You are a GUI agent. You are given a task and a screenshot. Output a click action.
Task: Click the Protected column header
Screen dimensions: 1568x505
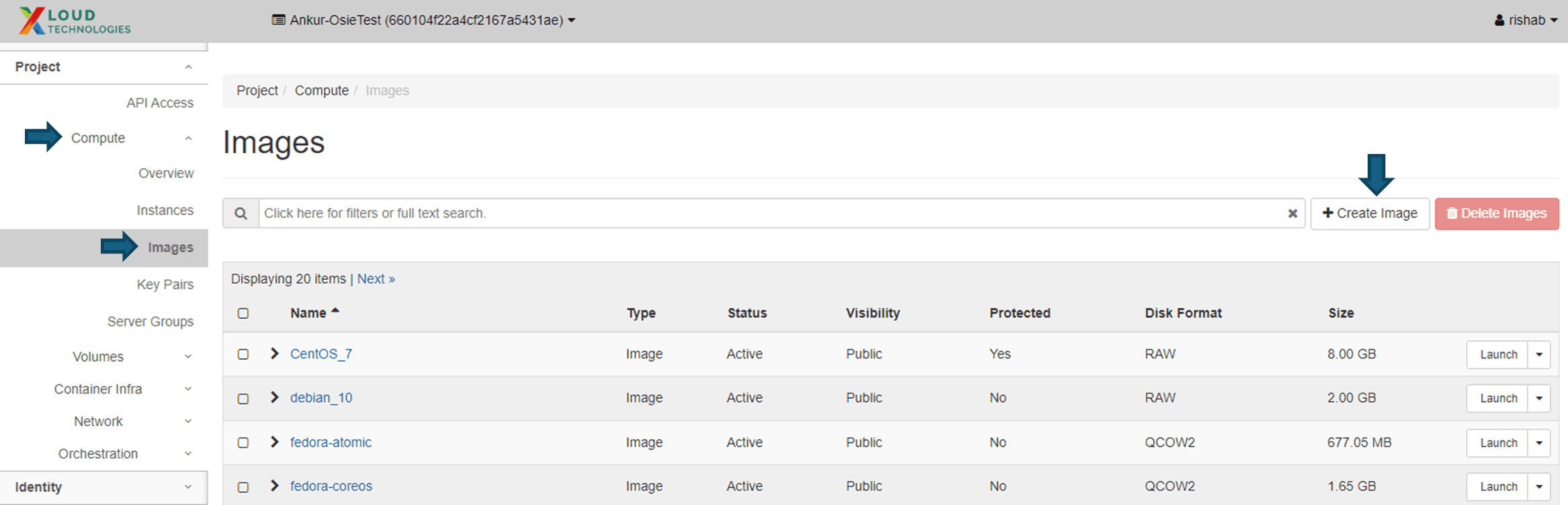click(x=1020, y=313)
